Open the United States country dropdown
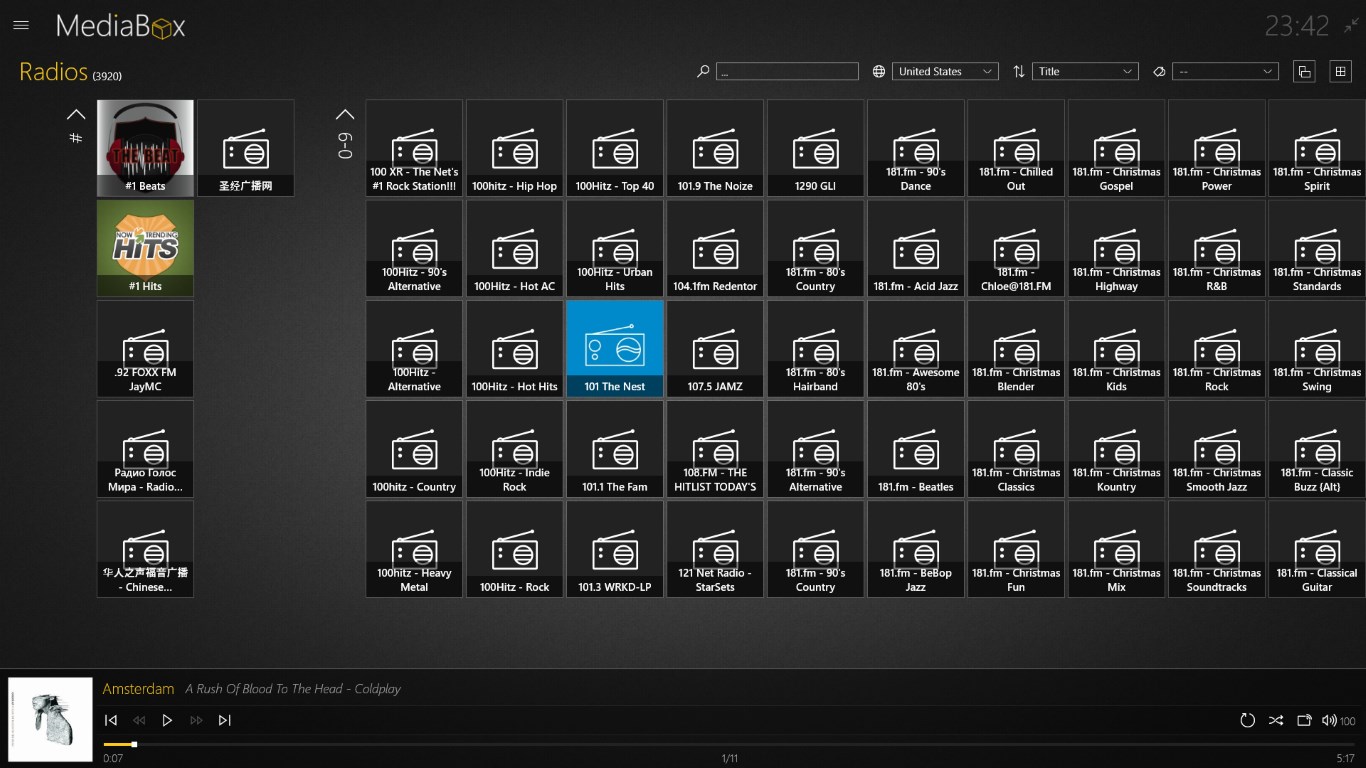 click(945, 71)
